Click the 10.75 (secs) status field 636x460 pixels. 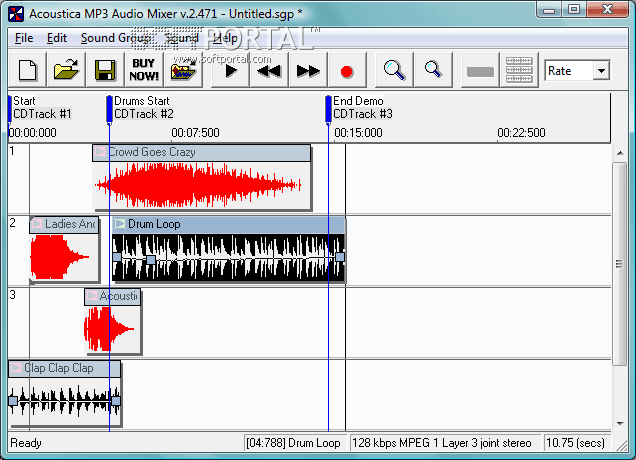[576, 443]
